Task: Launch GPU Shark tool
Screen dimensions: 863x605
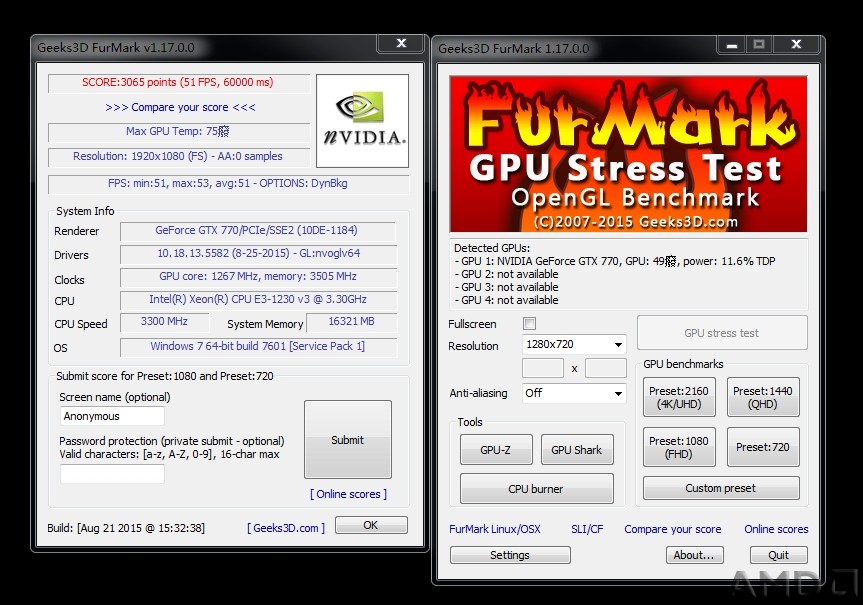Action: pos(577,450)
